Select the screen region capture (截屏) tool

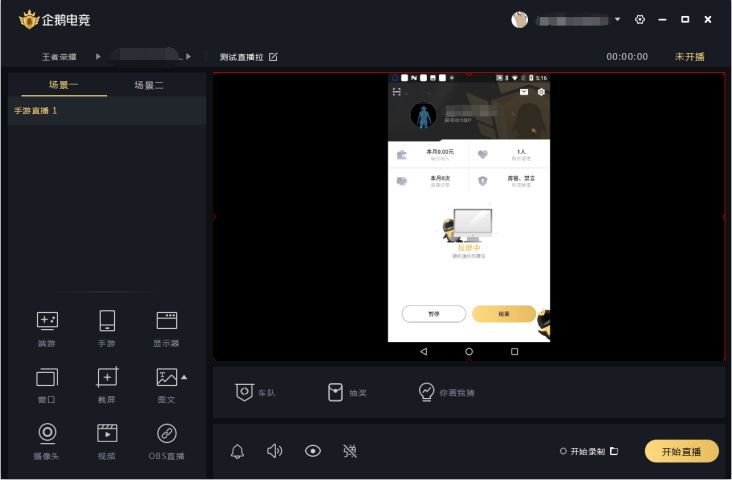tap(106, 384)
